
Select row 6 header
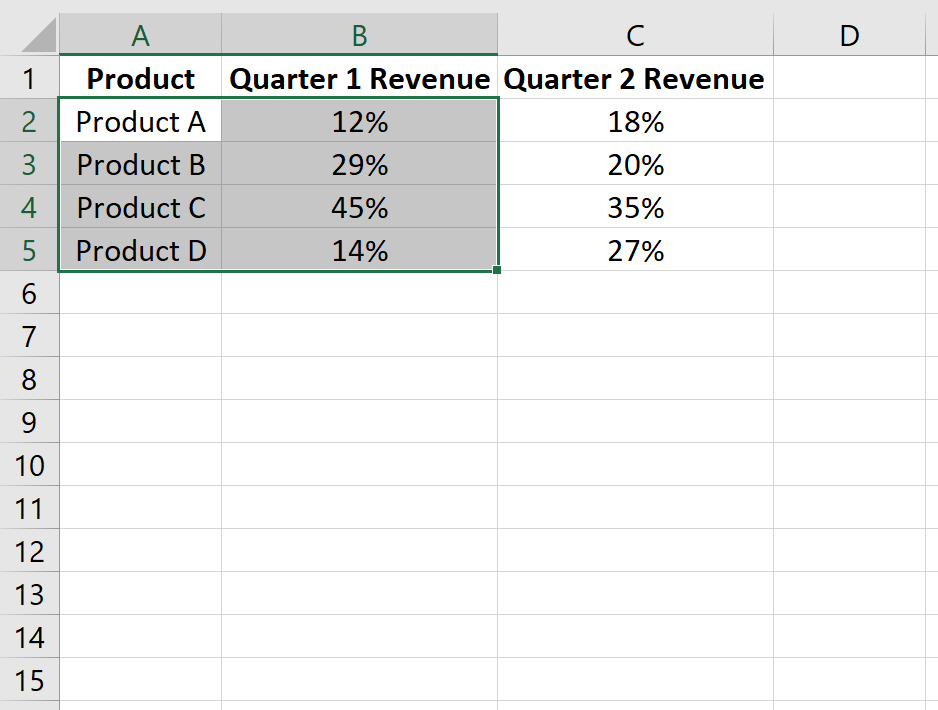[29, 293]
